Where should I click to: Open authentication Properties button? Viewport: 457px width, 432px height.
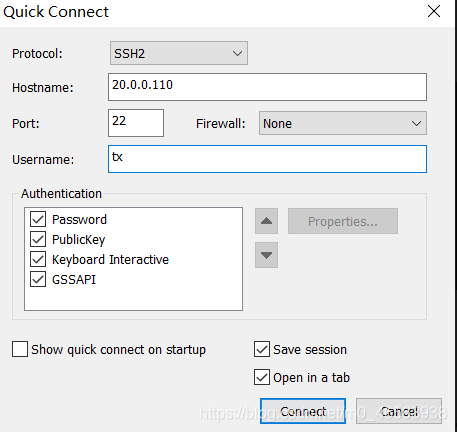(x=343, y=221)
